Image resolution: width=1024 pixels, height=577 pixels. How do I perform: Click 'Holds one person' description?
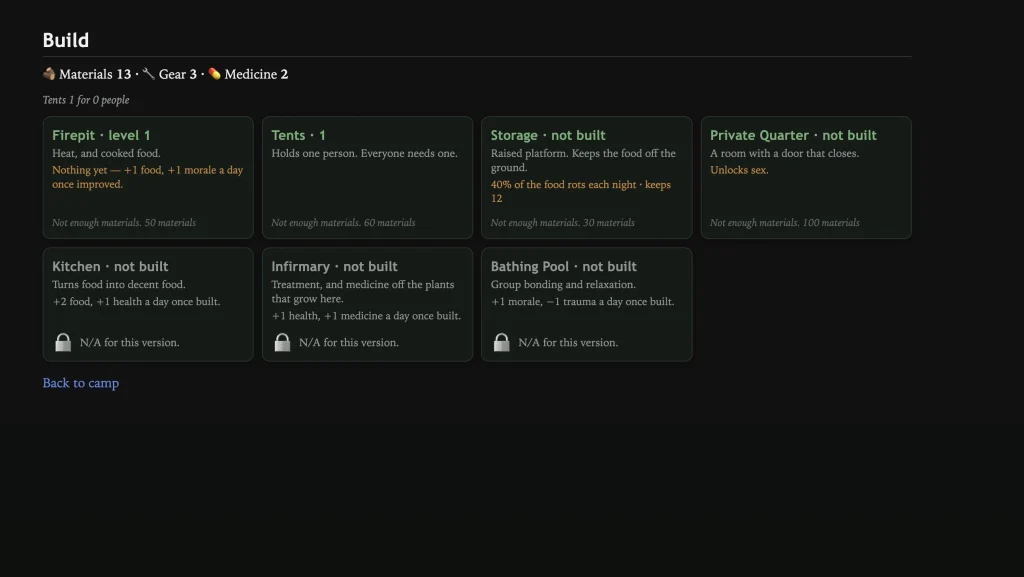[x=364, y=153]
